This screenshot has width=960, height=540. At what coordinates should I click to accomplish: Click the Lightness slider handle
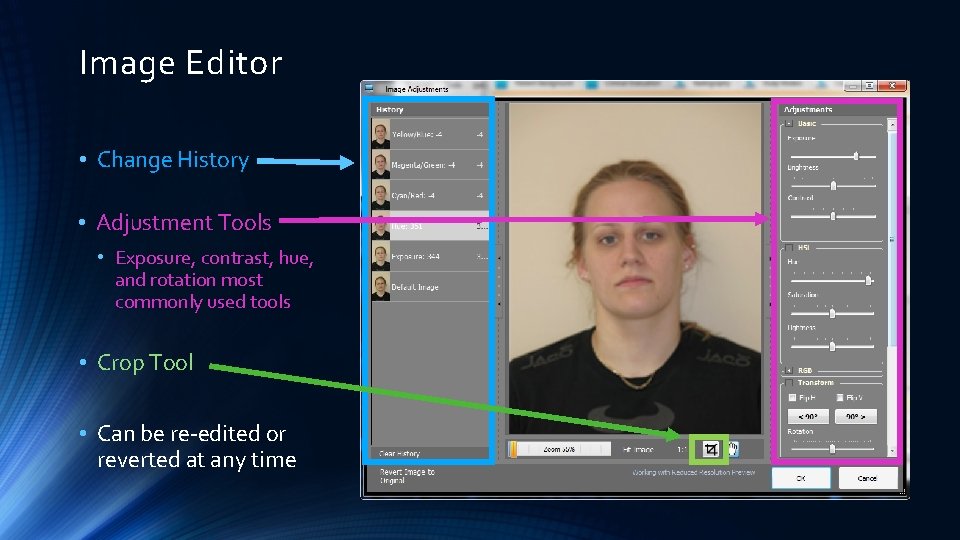click(x=832, y=347)
